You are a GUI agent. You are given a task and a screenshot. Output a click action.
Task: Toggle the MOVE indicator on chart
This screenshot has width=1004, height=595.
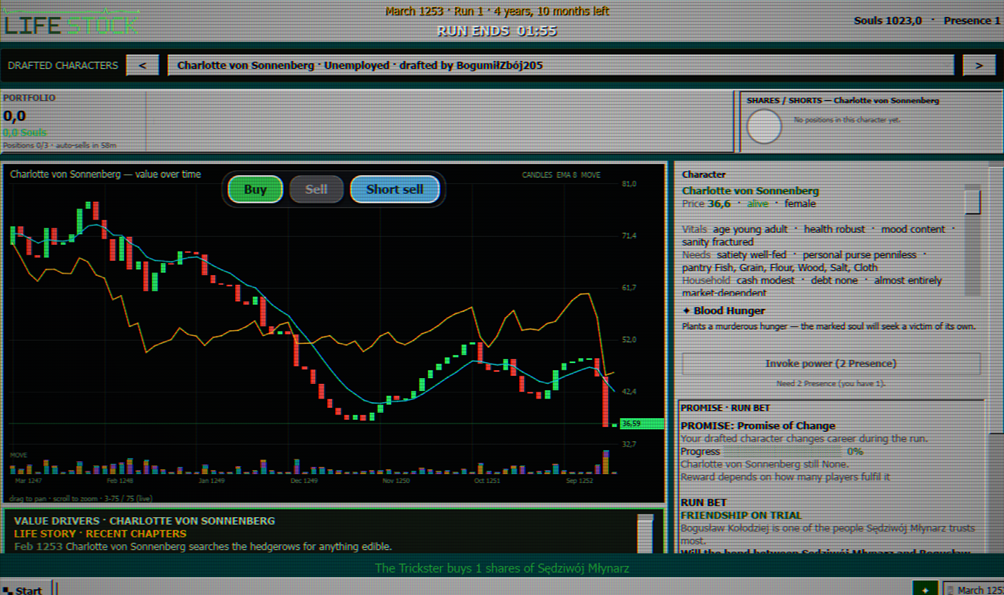click(x=590, y=175)
